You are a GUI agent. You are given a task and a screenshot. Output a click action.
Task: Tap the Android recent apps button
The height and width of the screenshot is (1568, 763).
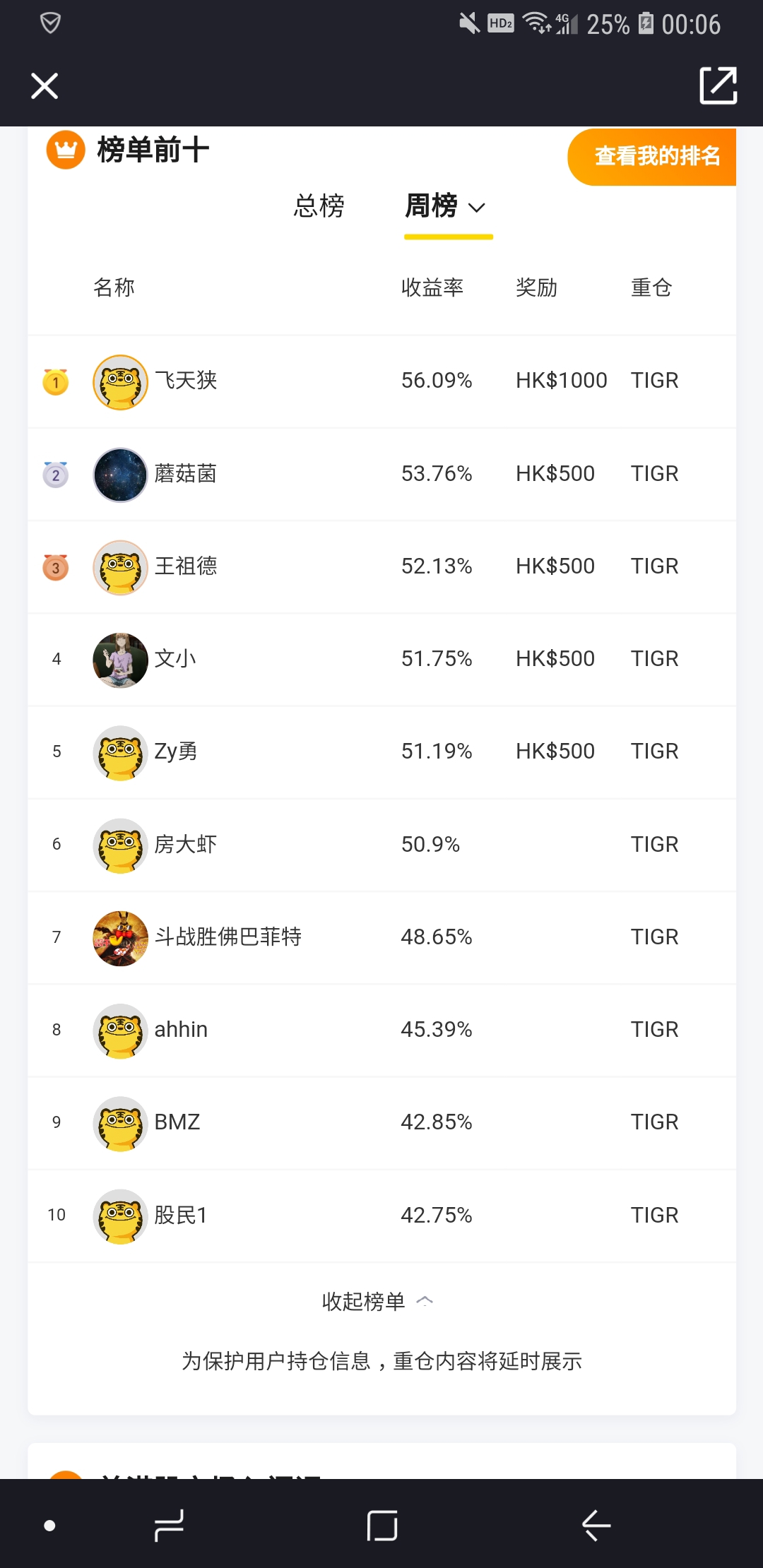point(169,1525)
